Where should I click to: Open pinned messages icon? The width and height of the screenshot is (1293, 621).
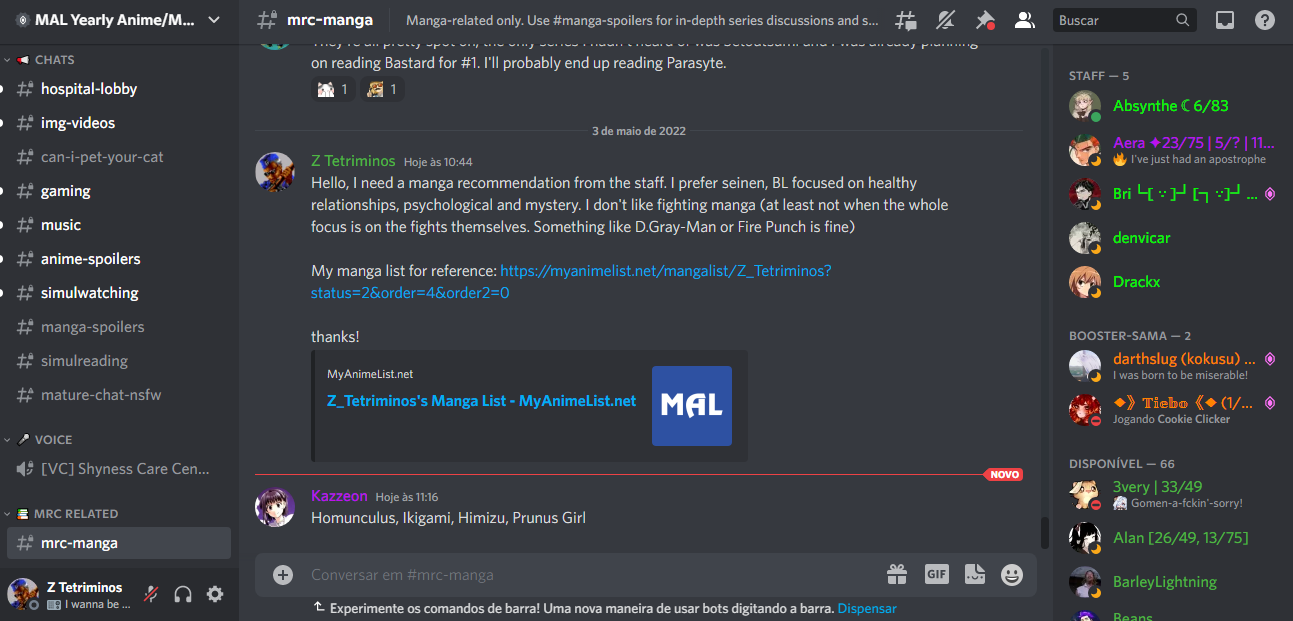[985, 20]
